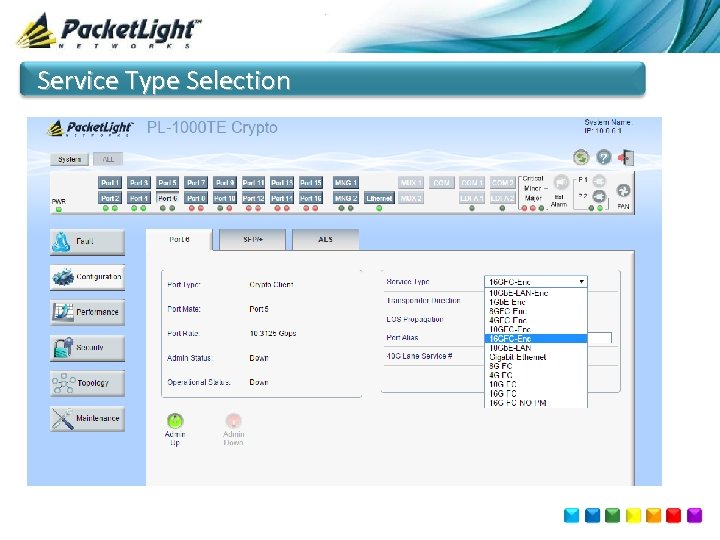
Task: Select Port 6 on the chassis
Action: 168,198
